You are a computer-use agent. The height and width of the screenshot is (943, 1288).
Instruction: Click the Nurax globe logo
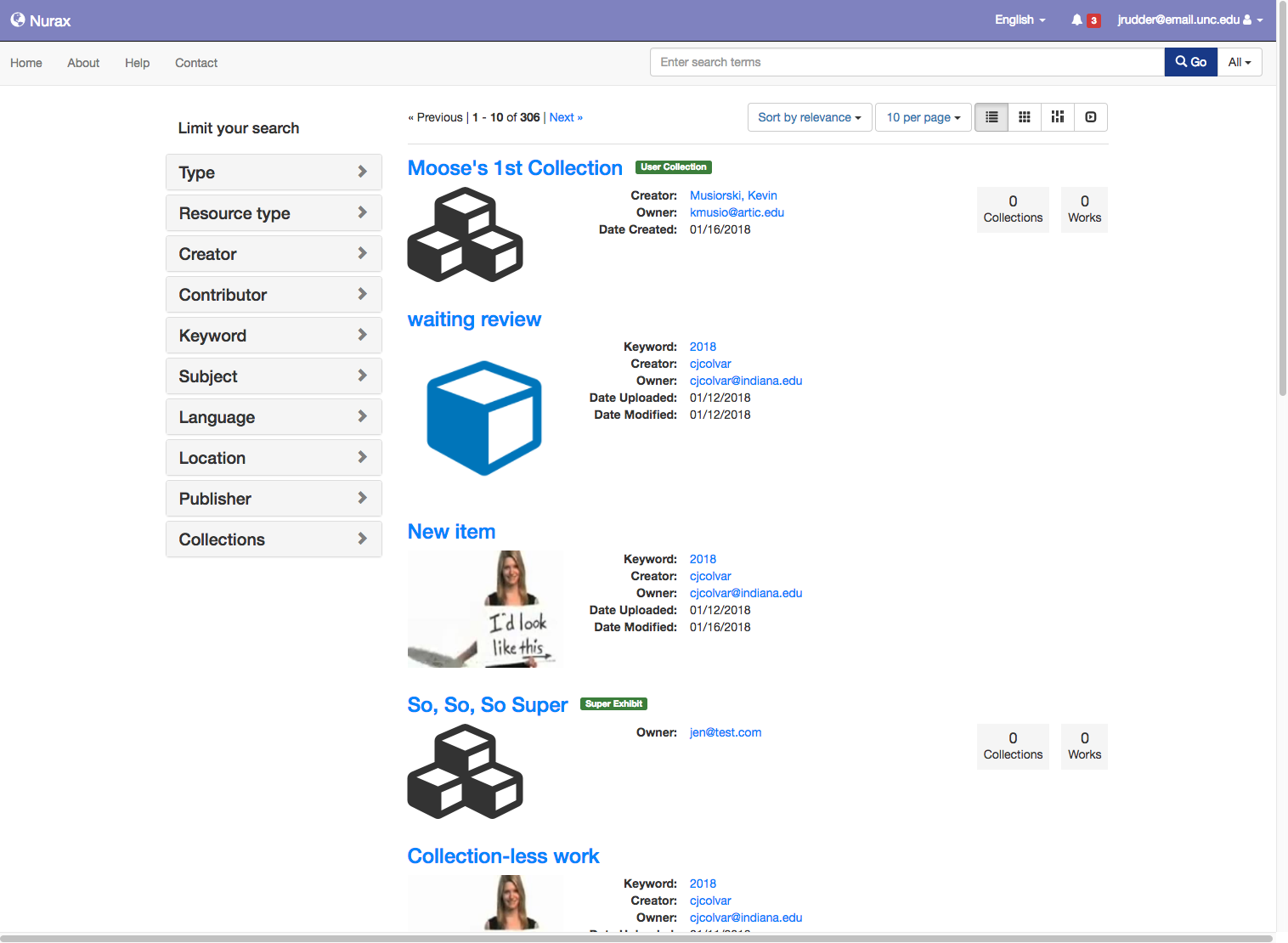(18, 20)
